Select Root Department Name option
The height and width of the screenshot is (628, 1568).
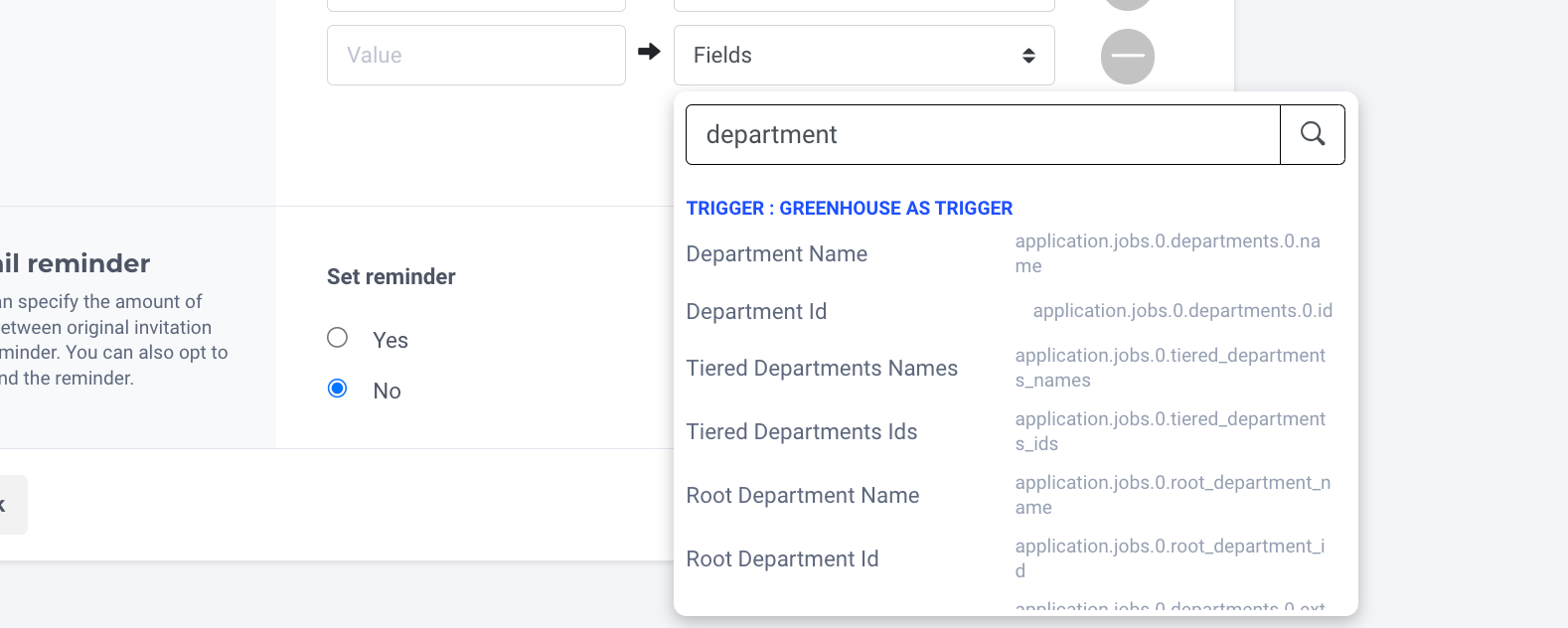point(802,496)
